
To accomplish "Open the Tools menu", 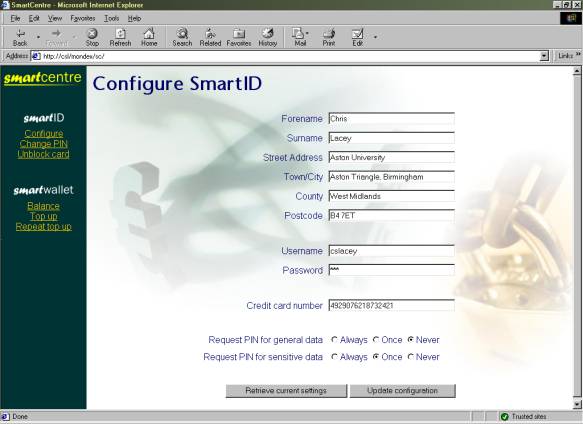I will point(111,18).
